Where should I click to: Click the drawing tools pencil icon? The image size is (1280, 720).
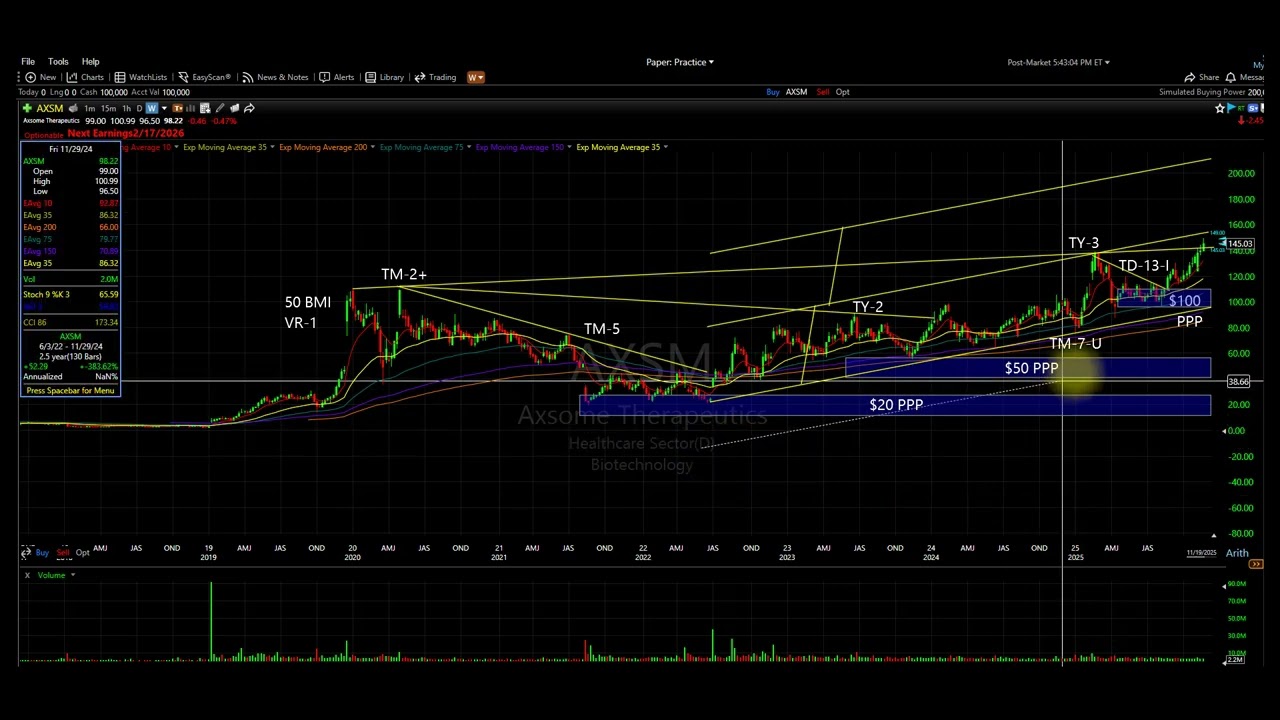point(219,108)
